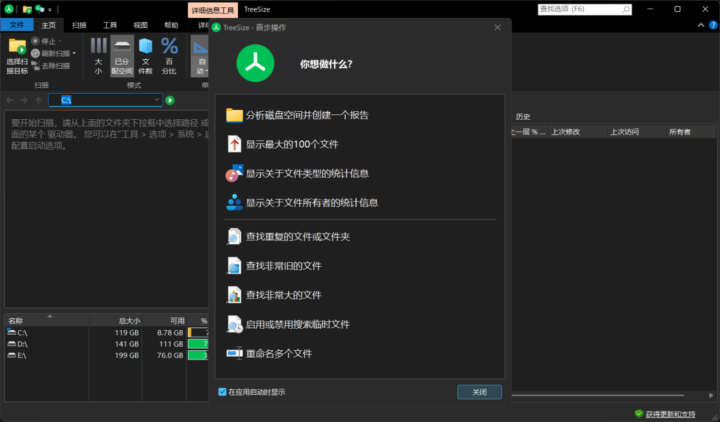The image size is (720, 422).
Task: Select the 百分比 percent mode icon
Action: pos(169,53)
